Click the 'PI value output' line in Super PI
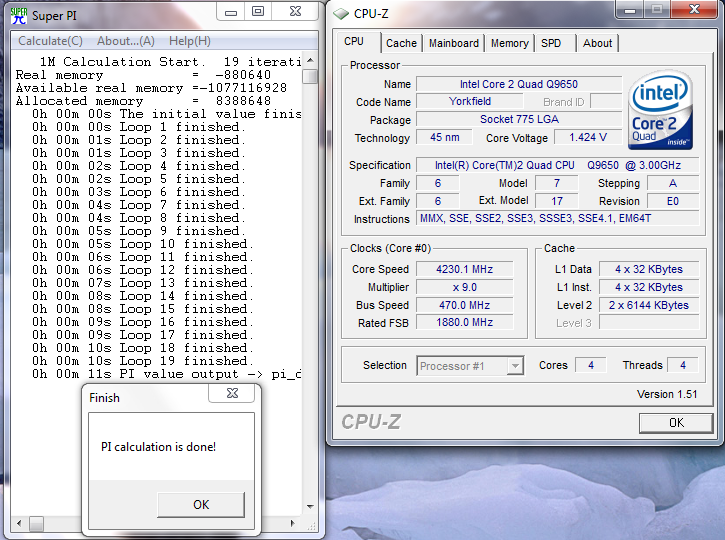The height and width of the screenshot is (540, 725). pyautogui.click(x=167, y=374)
